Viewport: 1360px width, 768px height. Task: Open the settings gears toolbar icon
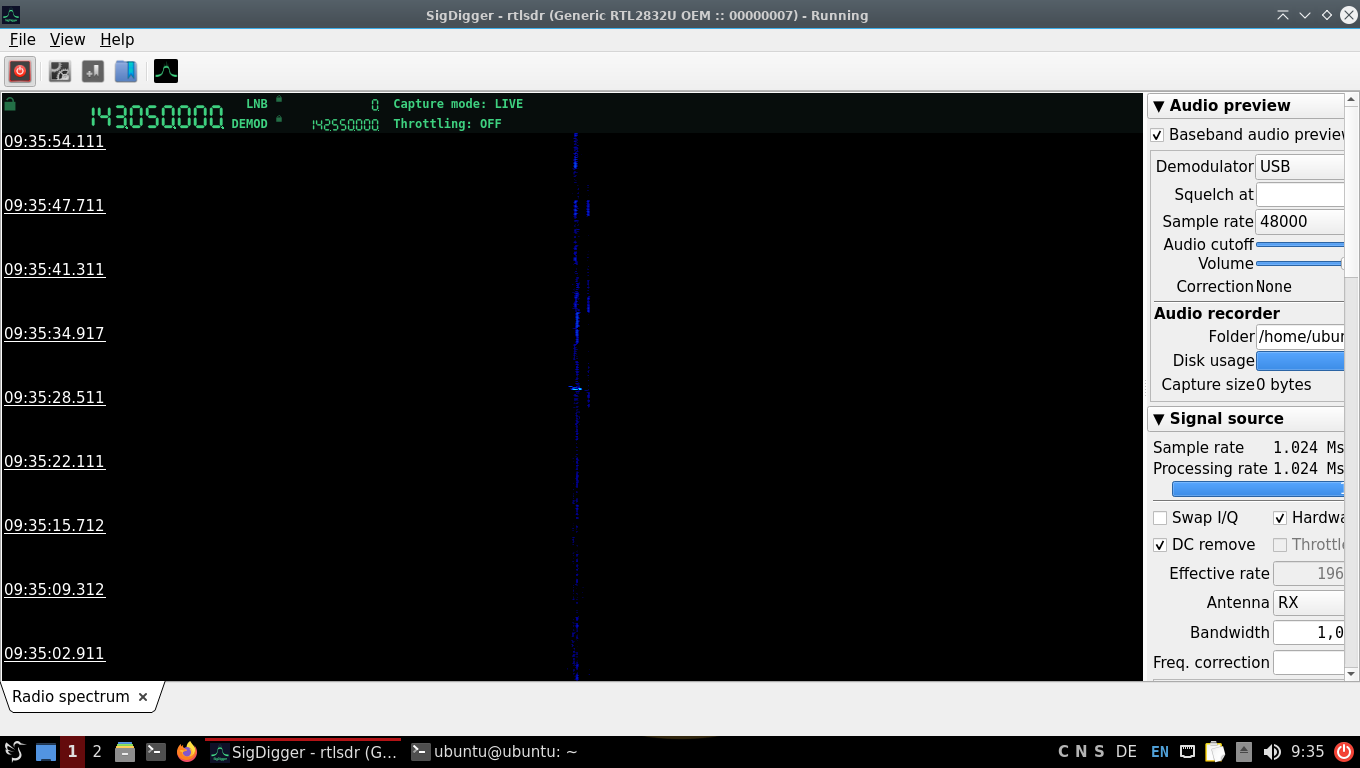point(60,71)
